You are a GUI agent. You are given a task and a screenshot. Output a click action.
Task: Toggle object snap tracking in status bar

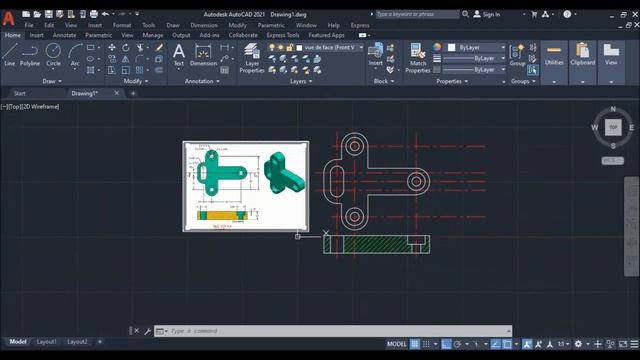(x=495, y=344)
